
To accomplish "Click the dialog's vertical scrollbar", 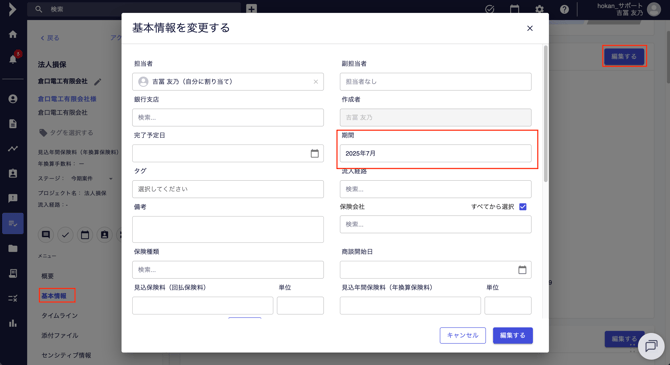I will point(546,114).
